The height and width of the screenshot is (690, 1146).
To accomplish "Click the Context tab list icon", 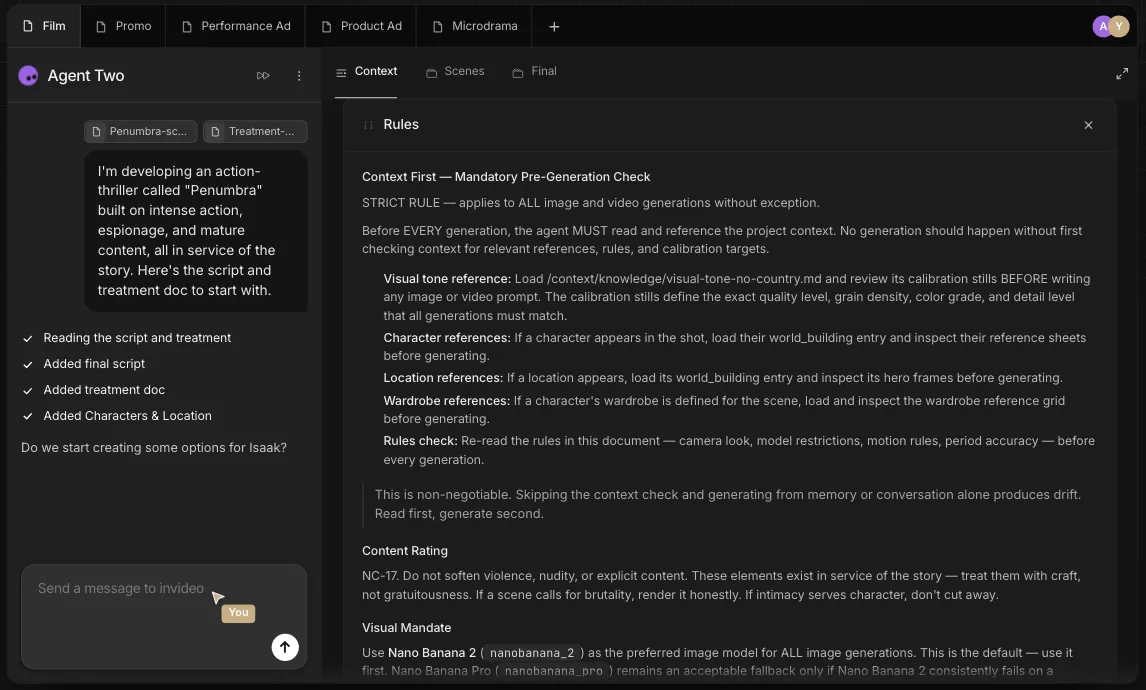I will 341,72.
